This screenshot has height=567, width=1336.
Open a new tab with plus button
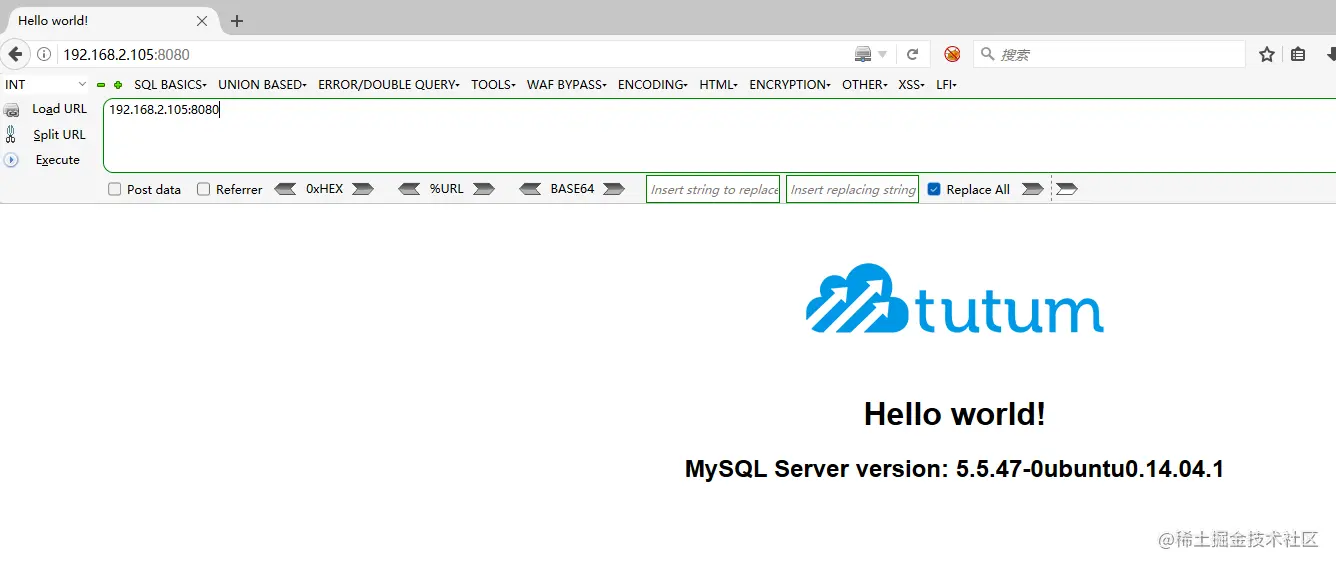237,20
